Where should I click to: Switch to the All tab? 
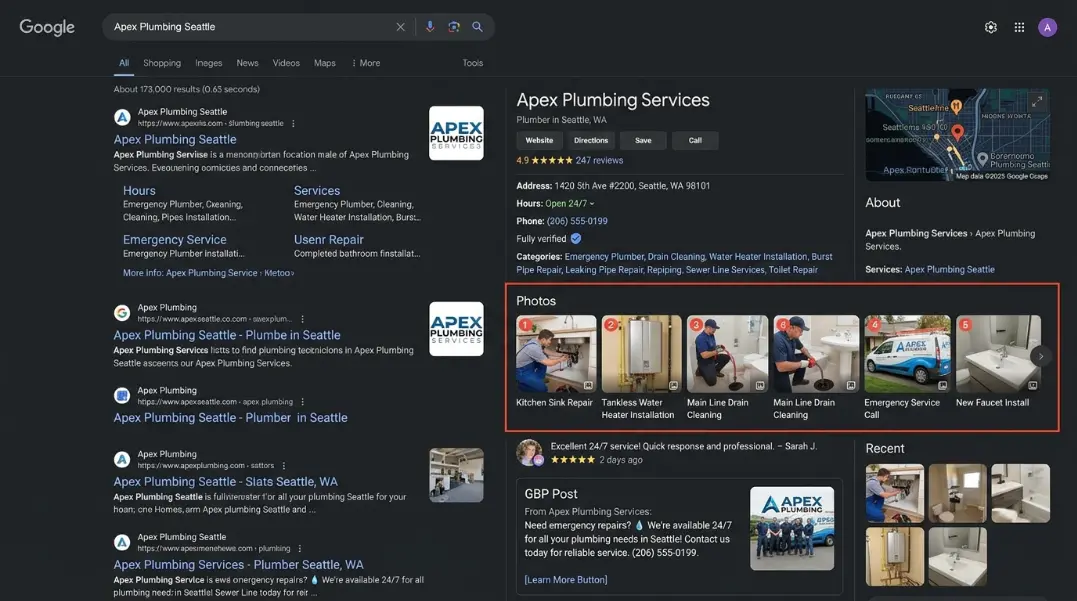(124, 63)
